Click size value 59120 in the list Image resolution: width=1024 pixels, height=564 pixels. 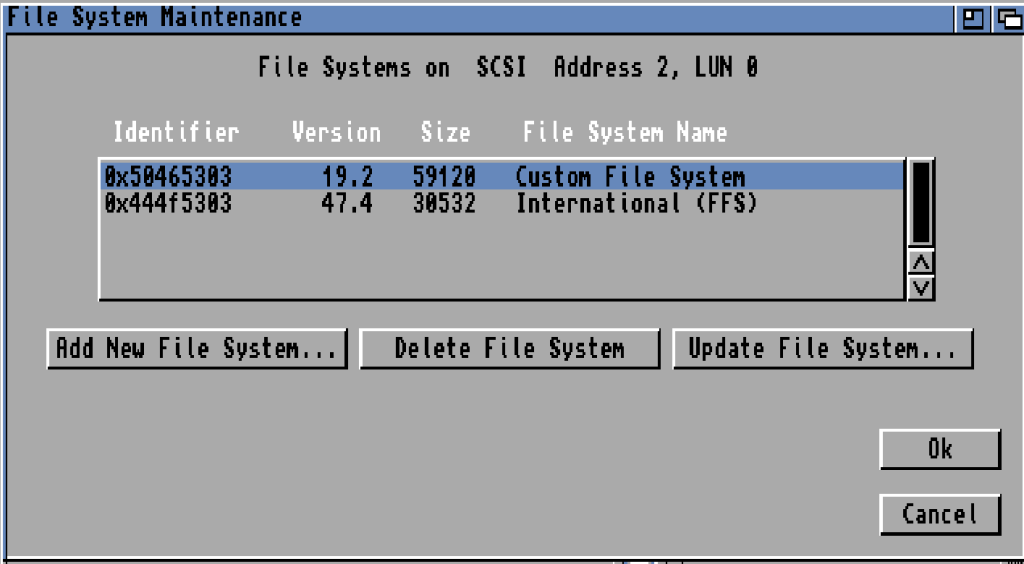(x=444, y=177)
